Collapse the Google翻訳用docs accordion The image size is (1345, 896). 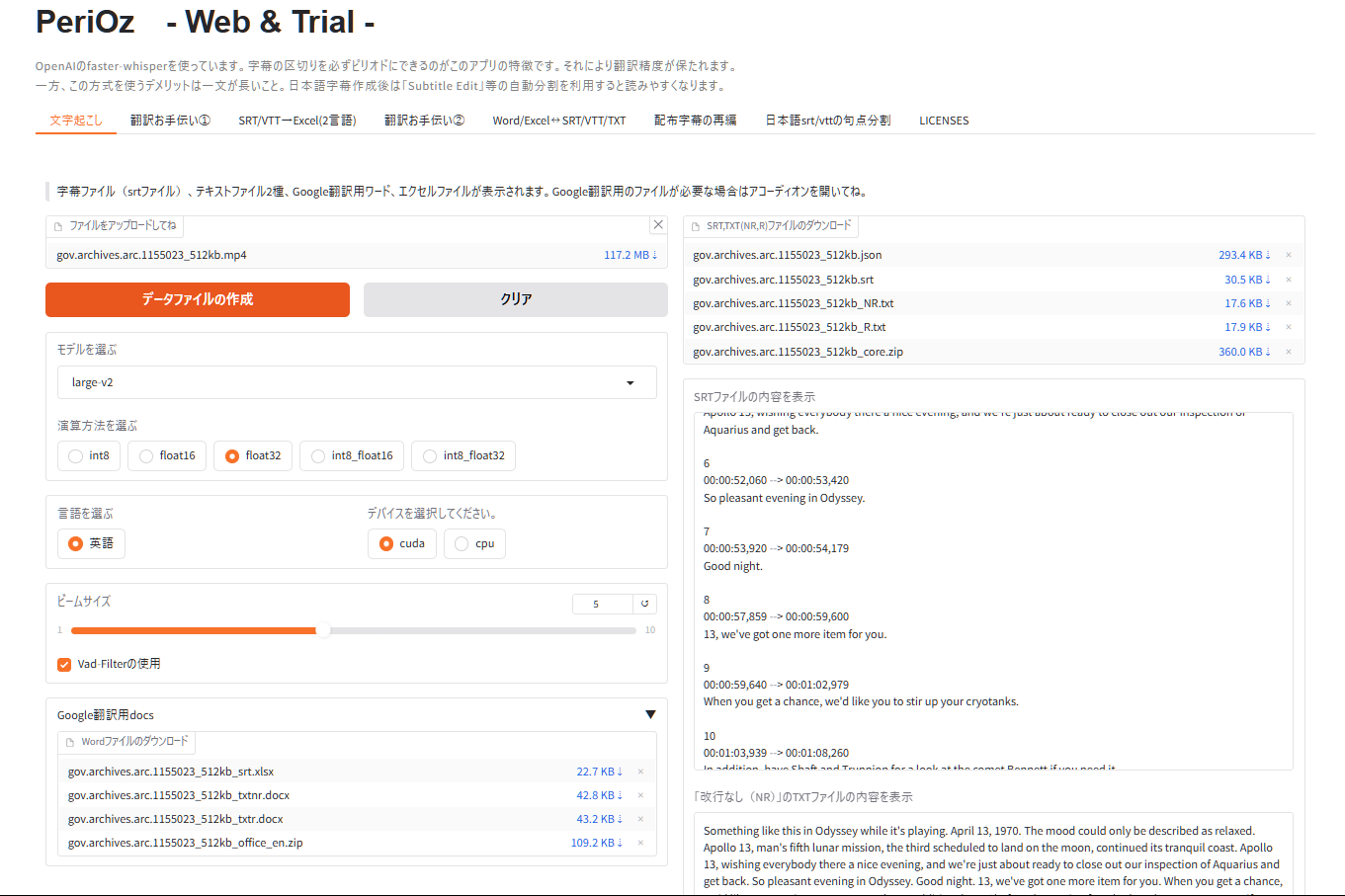point(650,714)
